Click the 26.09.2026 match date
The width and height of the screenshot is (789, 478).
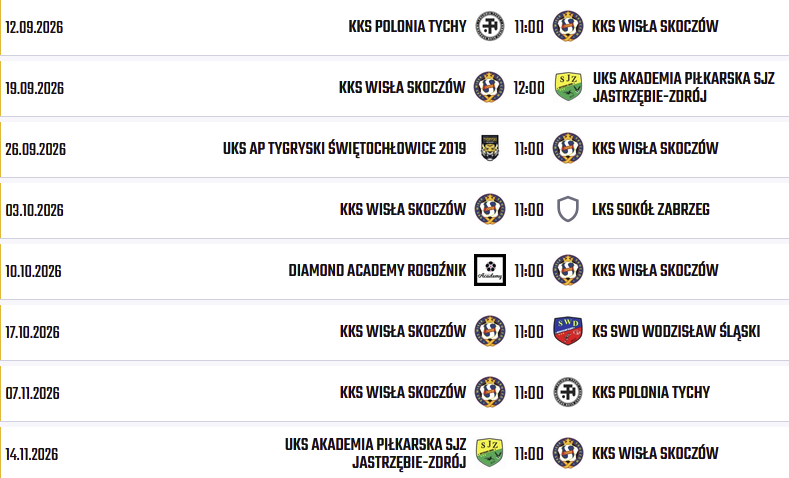36,149
